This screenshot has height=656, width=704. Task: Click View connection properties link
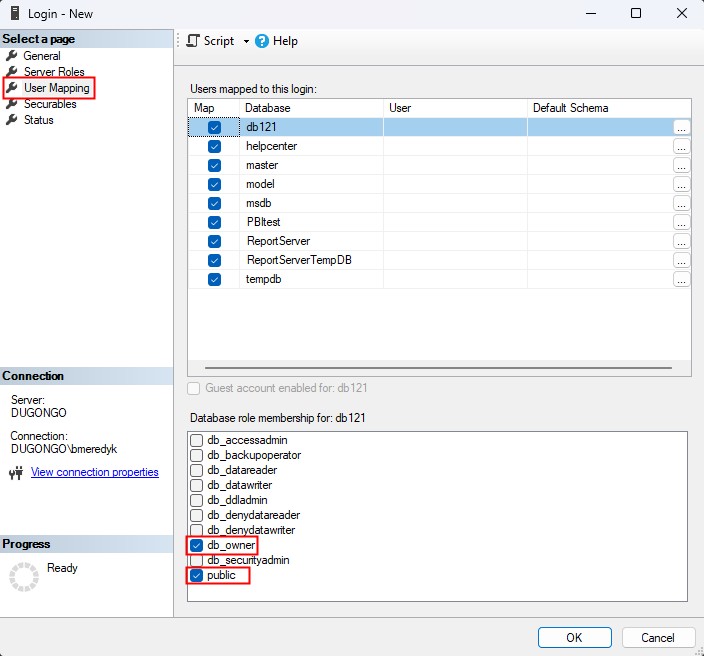tap(95, 472)
